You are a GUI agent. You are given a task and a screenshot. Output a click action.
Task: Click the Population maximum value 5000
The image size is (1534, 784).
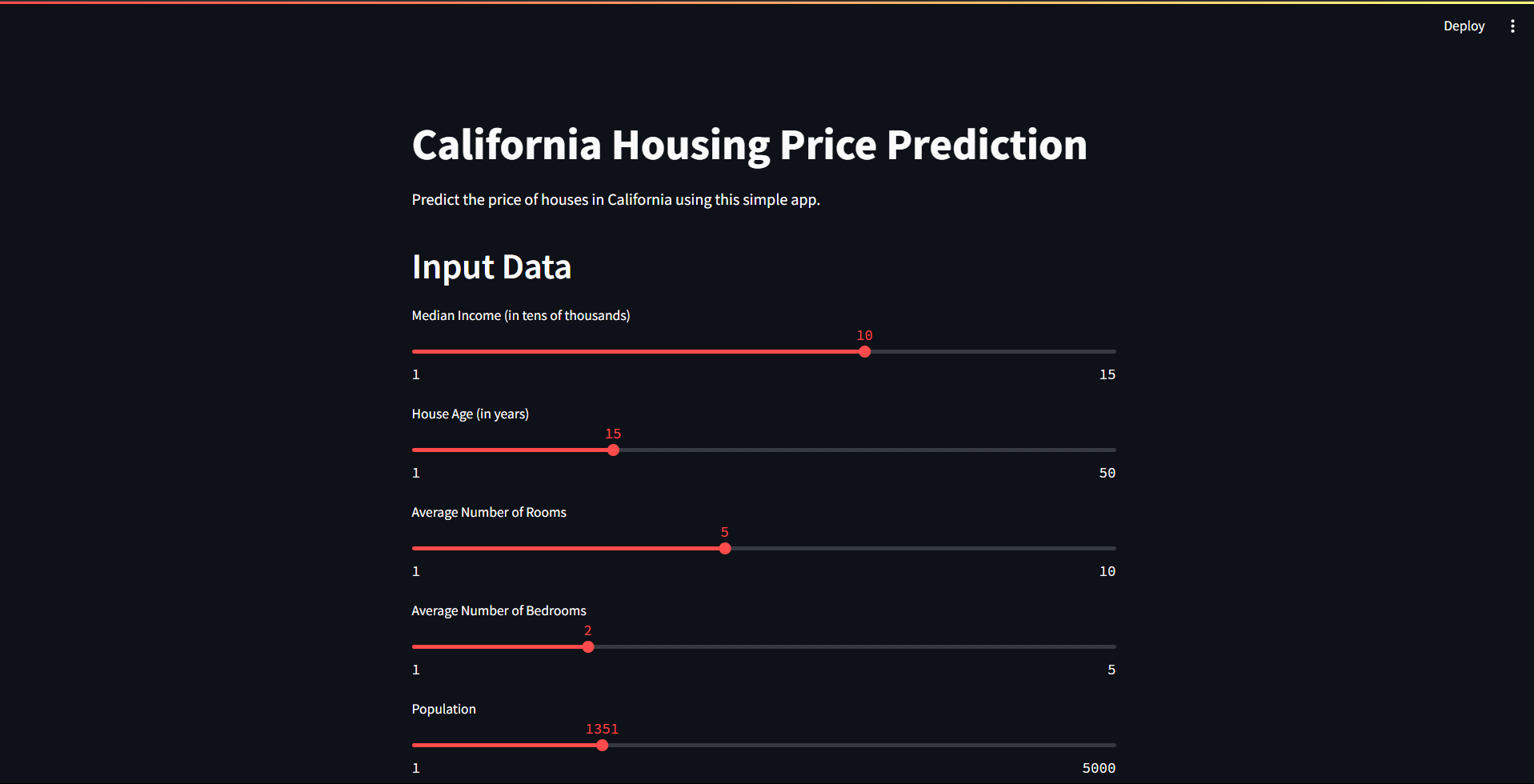pos(1098,768)
